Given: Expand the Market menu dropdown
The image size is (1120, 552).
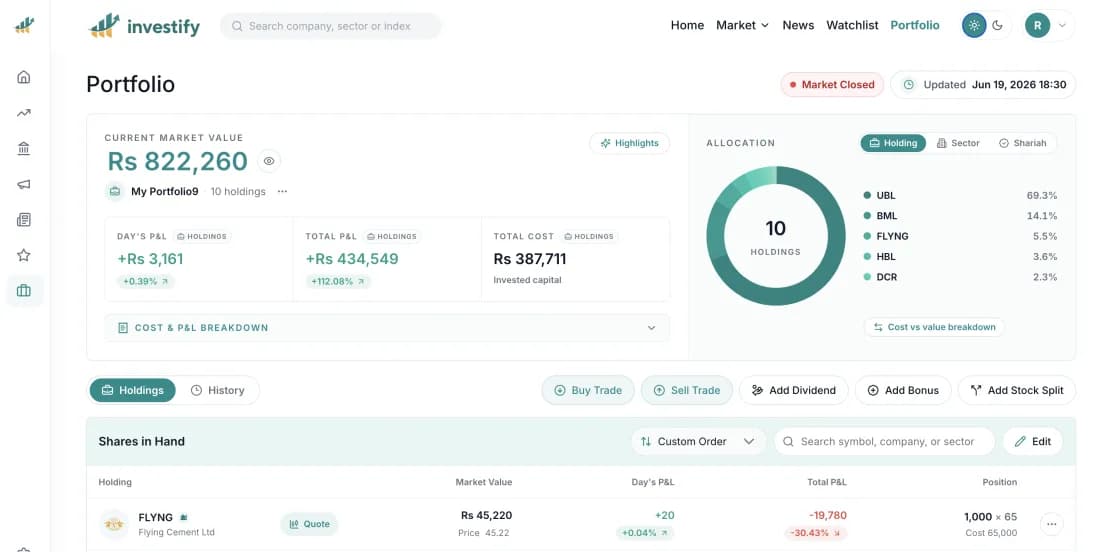Looking at the screenshot, I should click(x=742, y=25).
